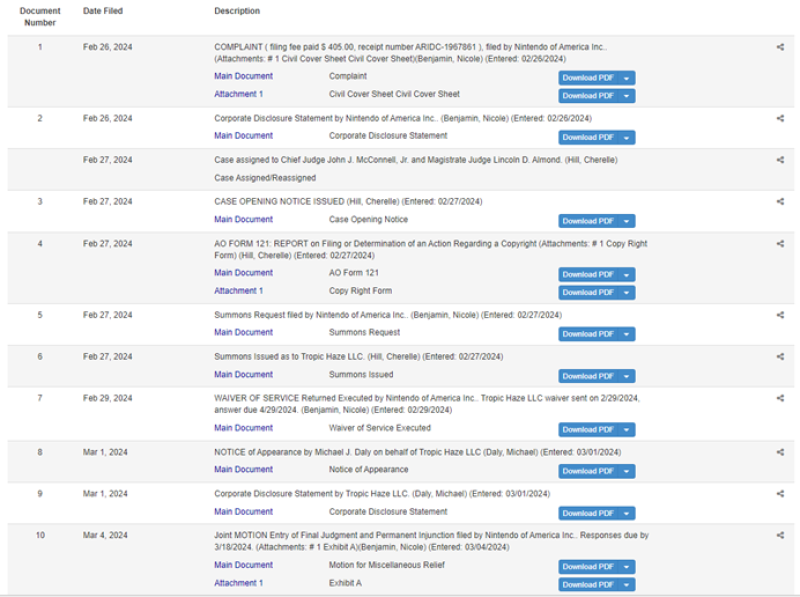Screen dimensions: 800x597
Task: Share the Case Opening Notice entry
Action: click(780, 202)
